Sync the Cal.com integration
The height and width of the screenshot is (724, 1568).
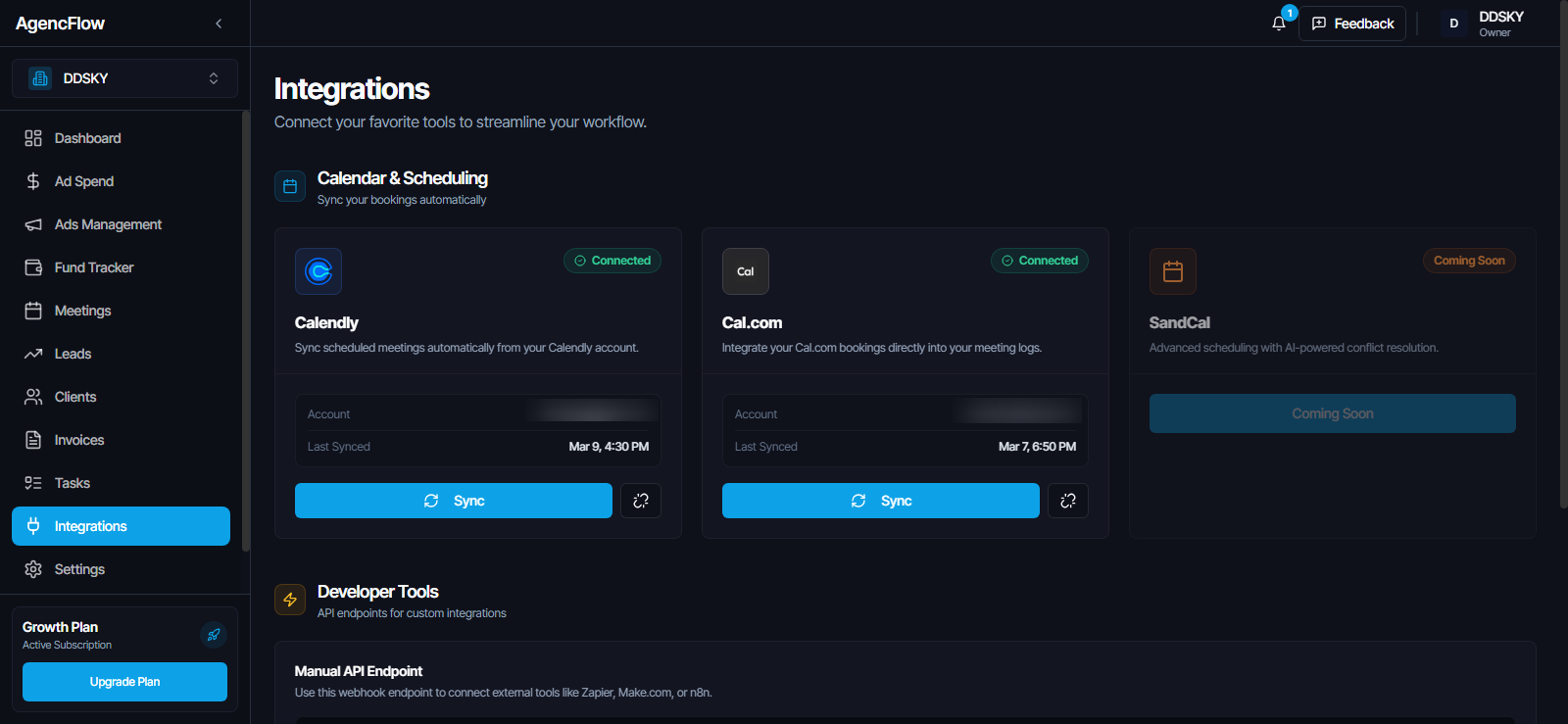(881, 501)
